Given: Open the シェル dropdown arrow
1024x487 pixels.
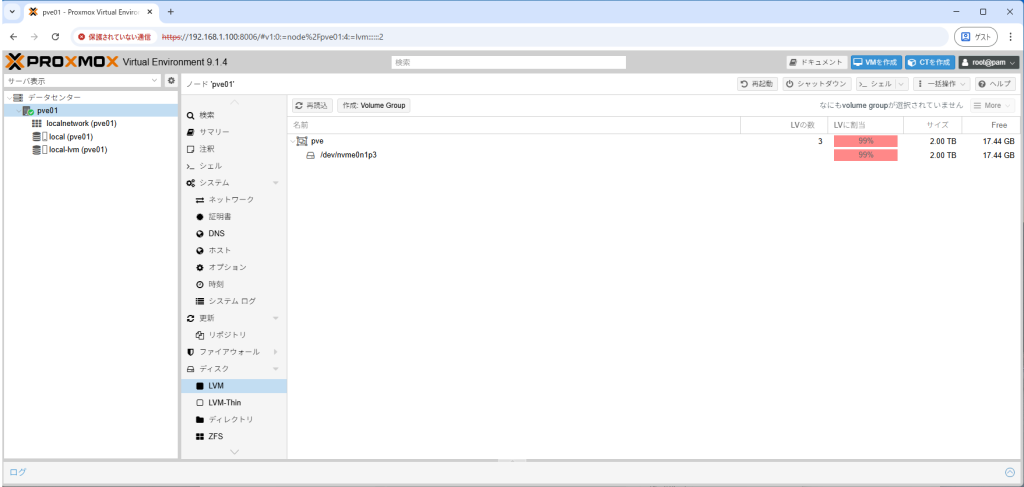Looking at the screenshot, I should click(902, 84).
